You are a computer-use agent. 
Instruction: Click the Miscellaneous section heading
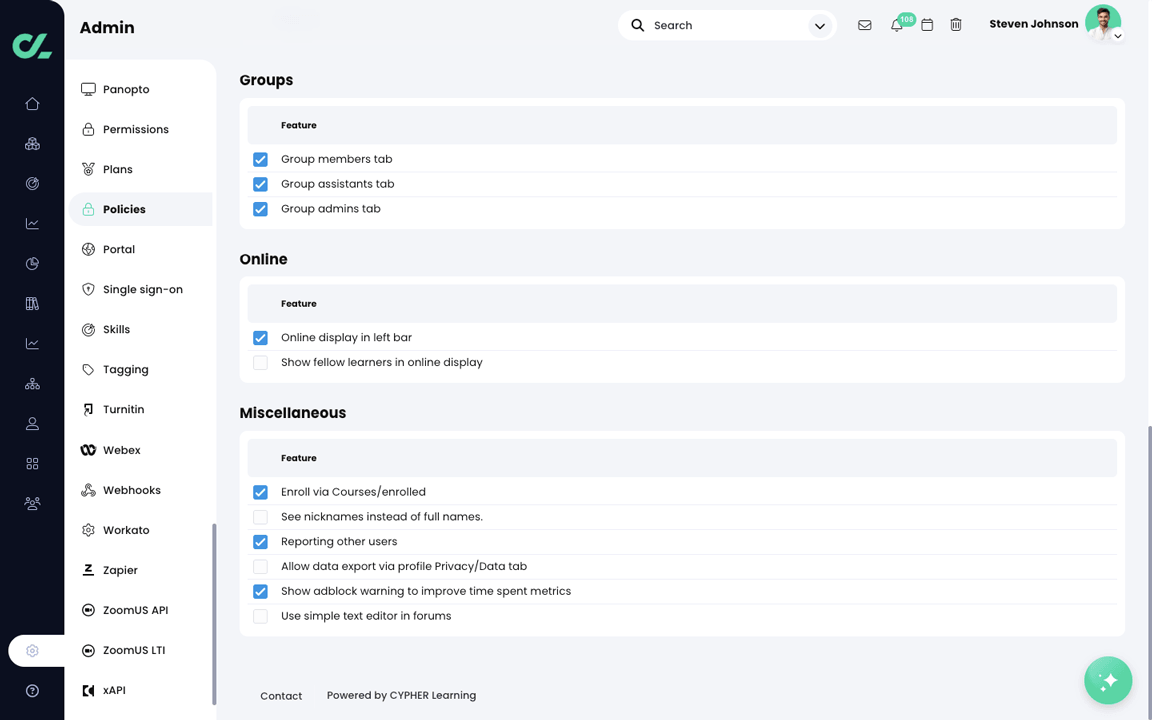tap(292, 413)
